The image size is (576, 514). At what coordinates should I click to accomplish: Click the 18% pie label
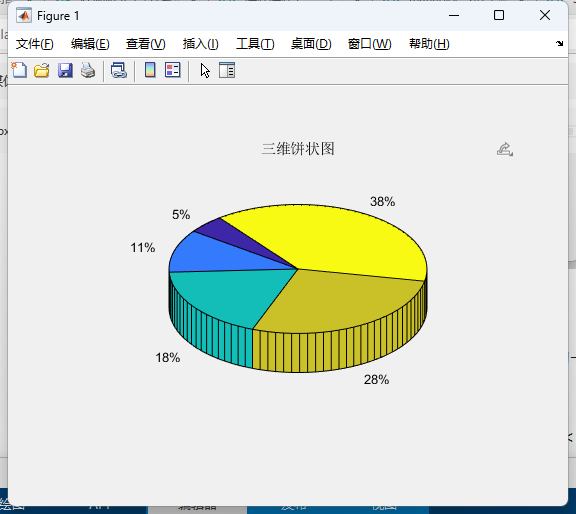pyautogui.click(x=168, y=357)
